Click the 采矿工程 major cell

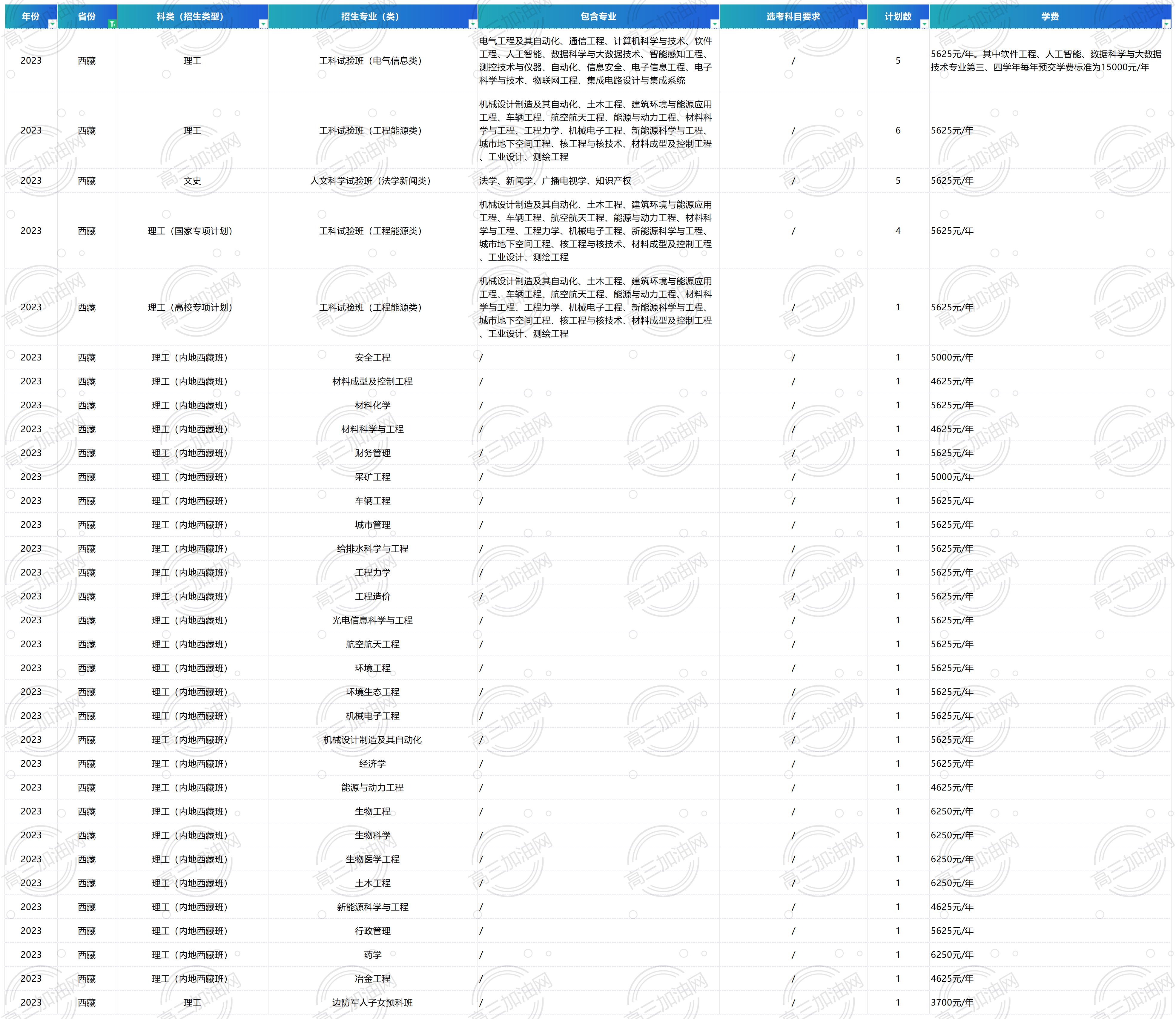(372, 477)
